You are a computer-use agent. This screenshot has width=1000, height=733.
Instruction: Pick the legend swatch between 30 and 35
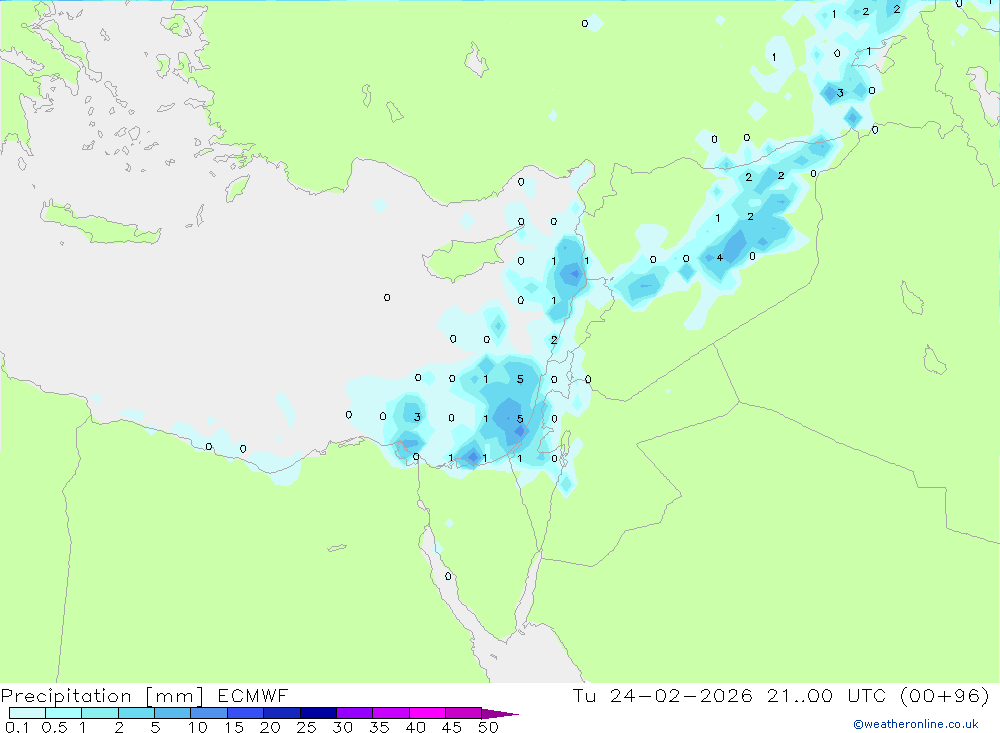(x=355, y=713)
